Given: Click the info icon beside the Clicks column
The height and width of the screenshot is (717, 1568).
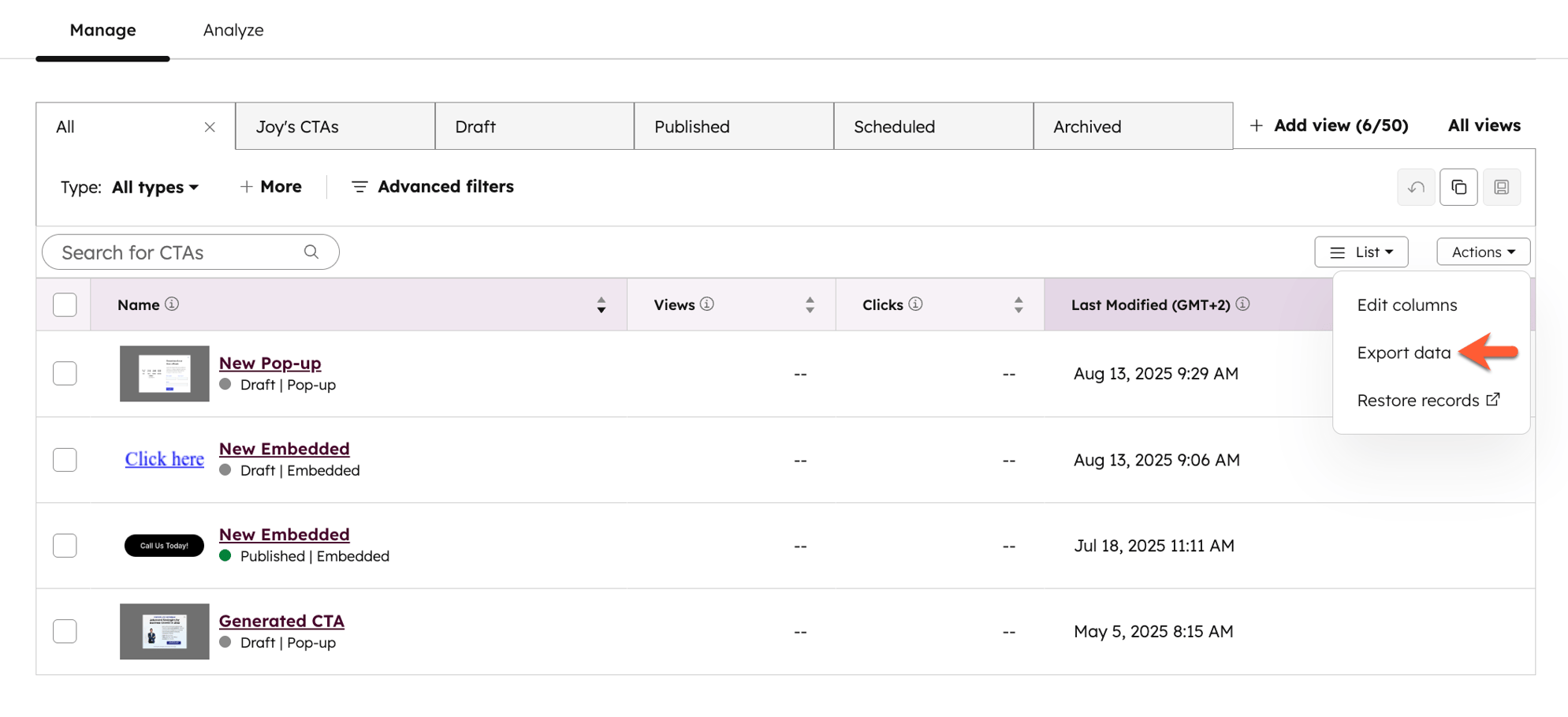Looking at the screenshot, I should (916, 304).
